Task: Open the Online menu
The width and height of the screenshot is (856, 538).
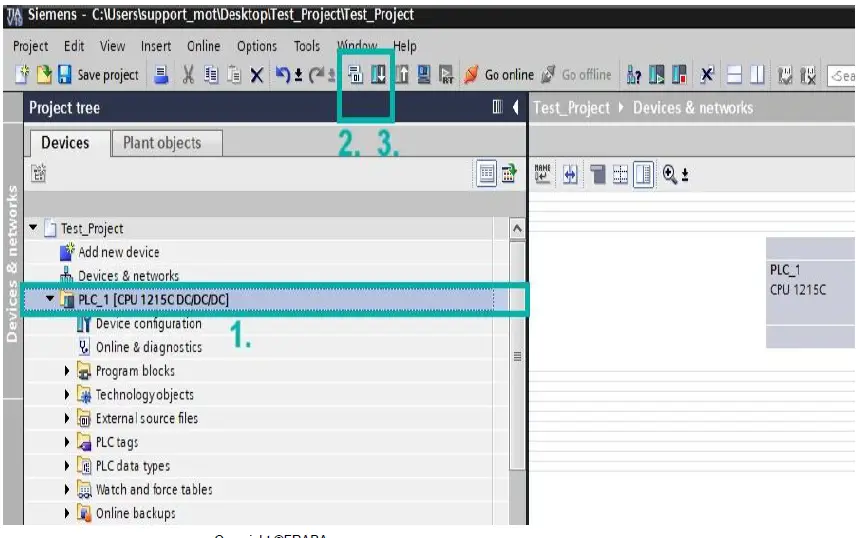Action: tap(204, 46)
